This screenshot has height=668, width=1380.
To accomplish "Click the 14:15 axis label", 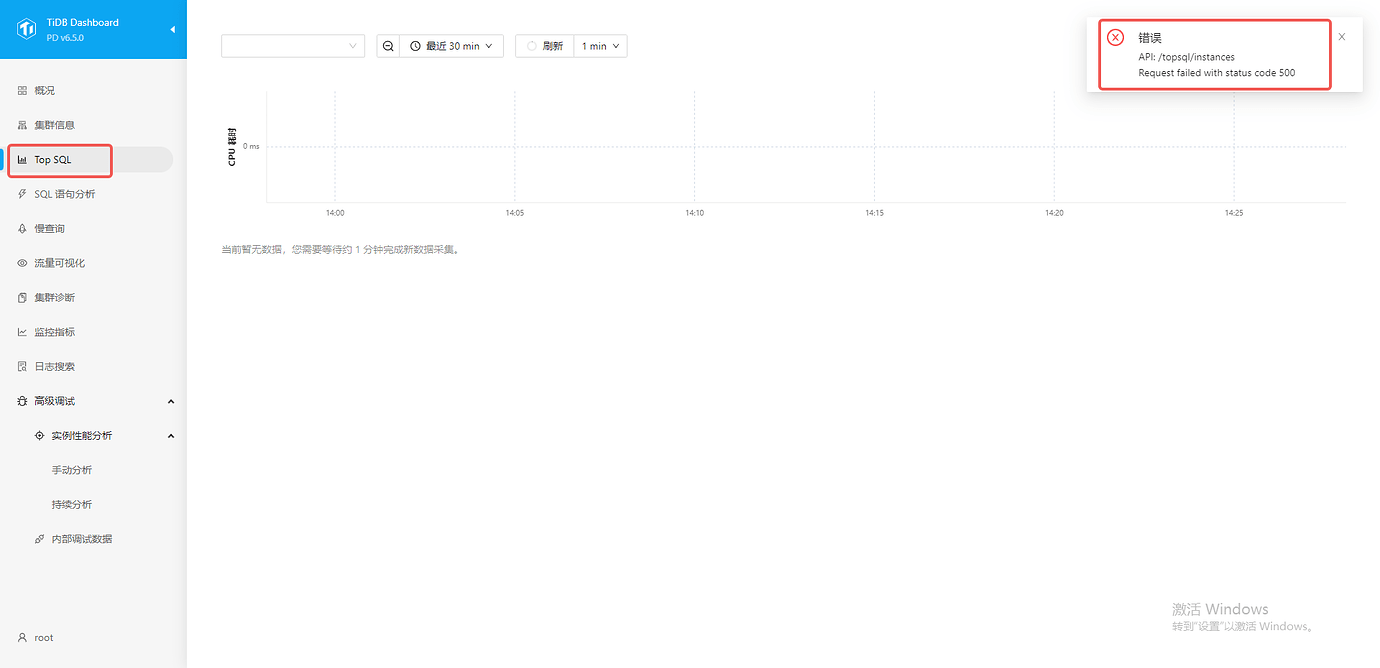I will 874,213.
